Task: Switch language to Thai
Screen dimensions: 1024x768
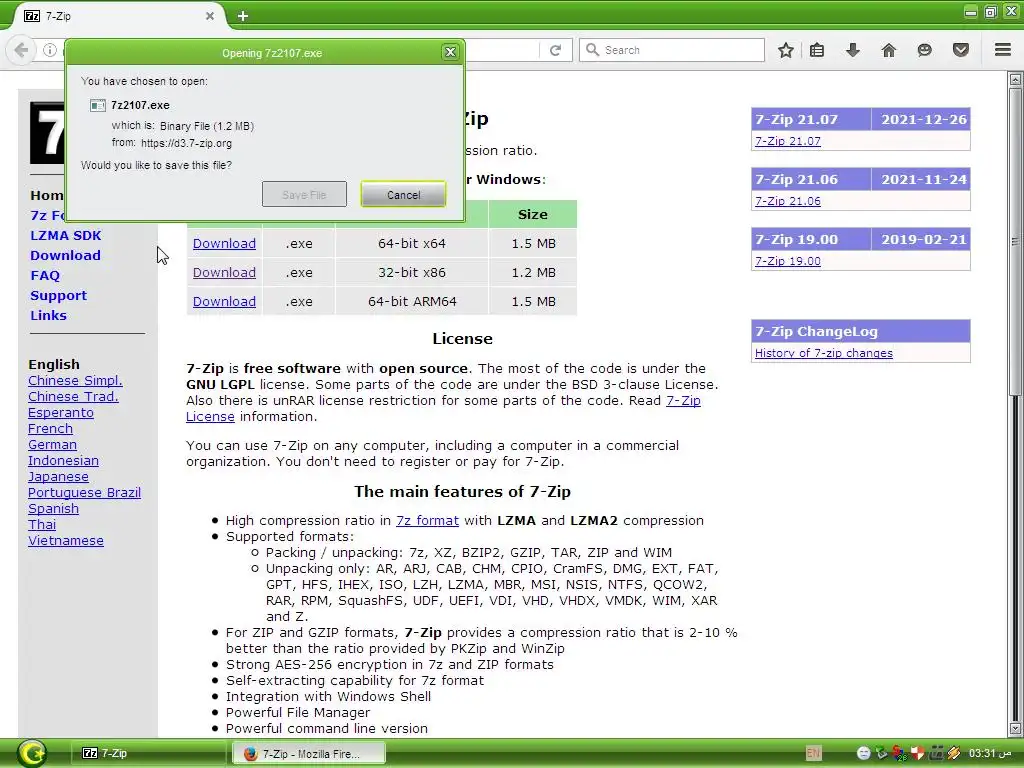Action: point(42,524)
